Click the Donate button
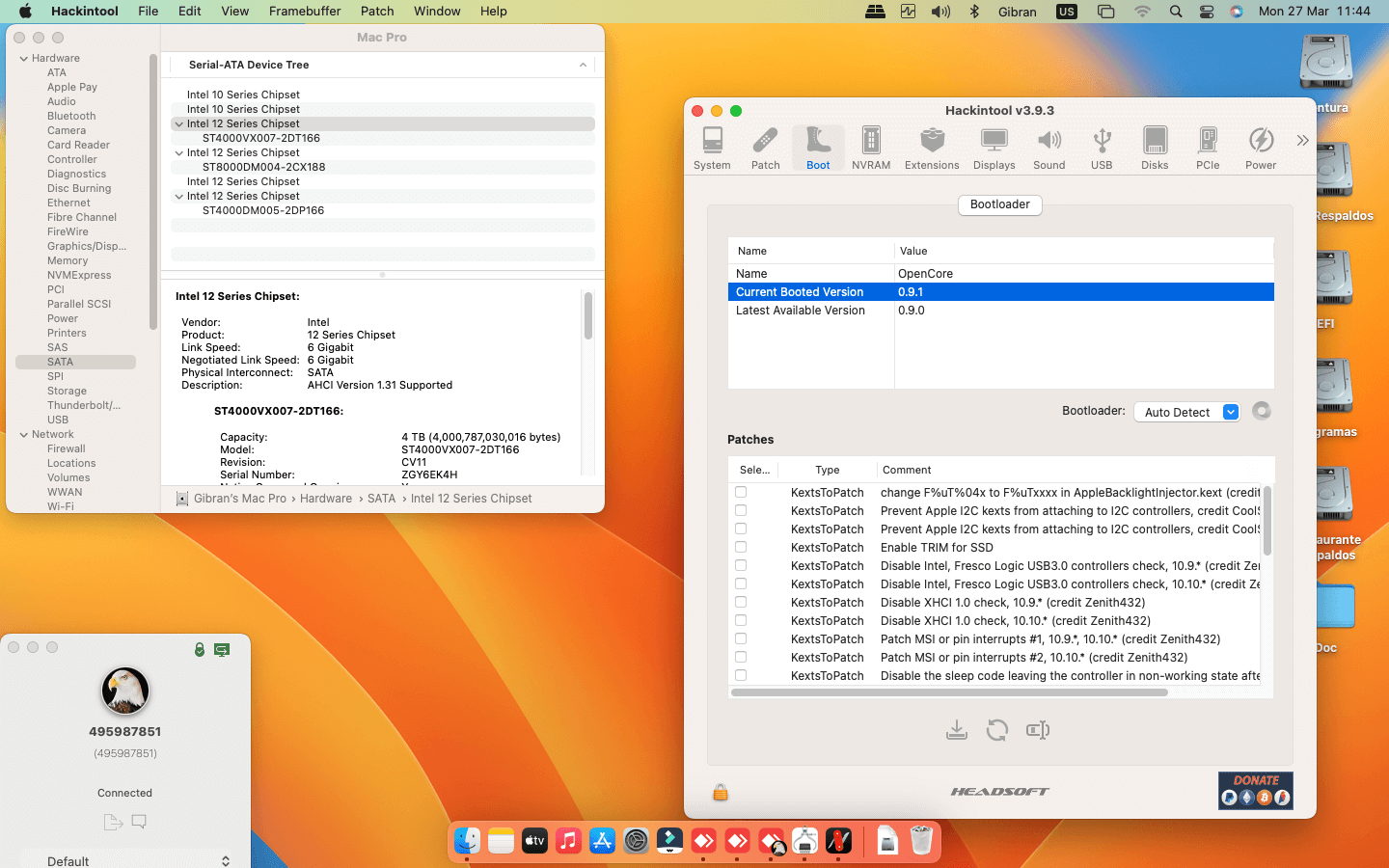The width and height of the screenshot is (1389, 868). pyautogui.click(x=1255, y=790)
